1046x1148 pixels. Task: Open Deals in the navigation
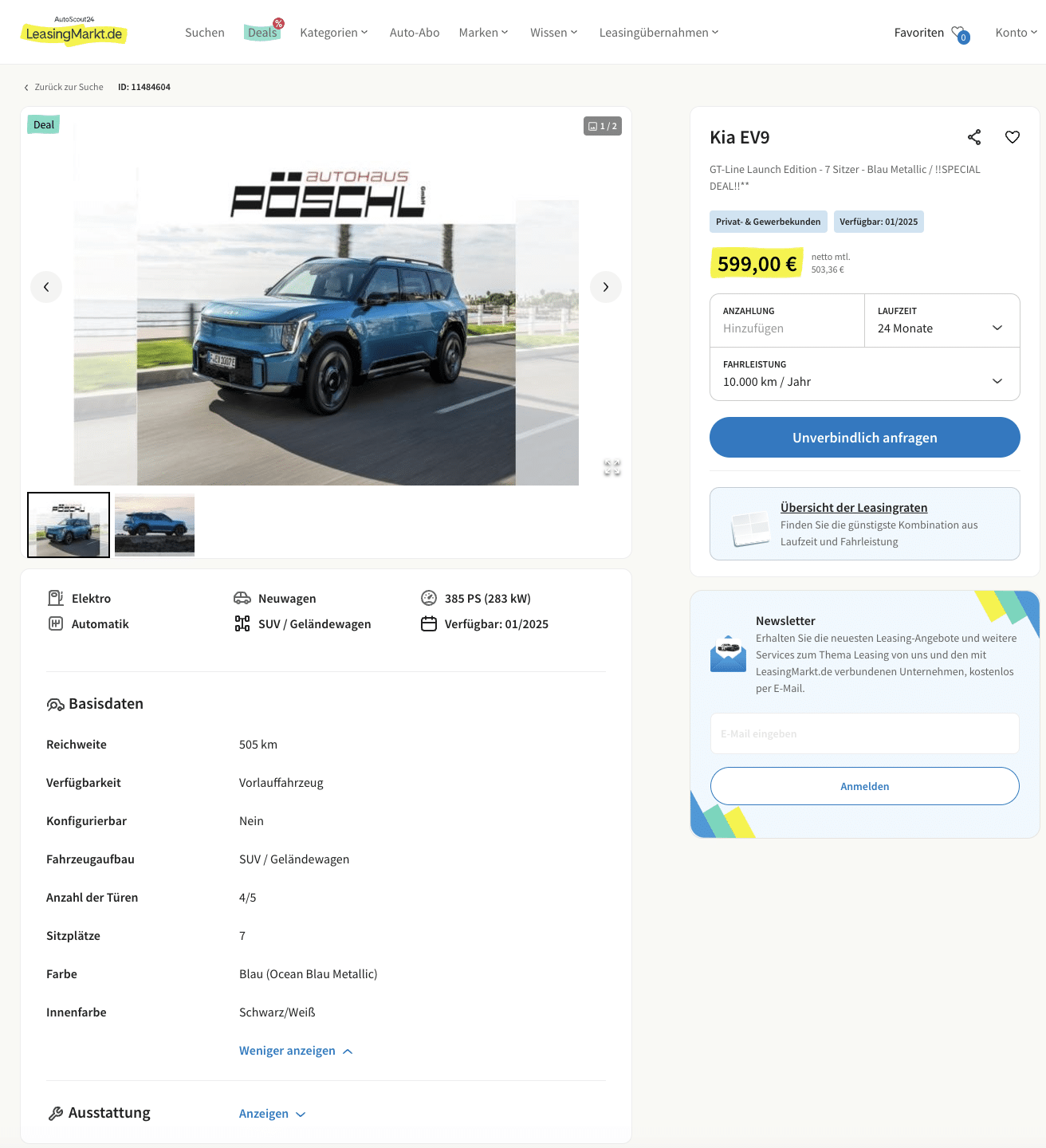(262, 33)
